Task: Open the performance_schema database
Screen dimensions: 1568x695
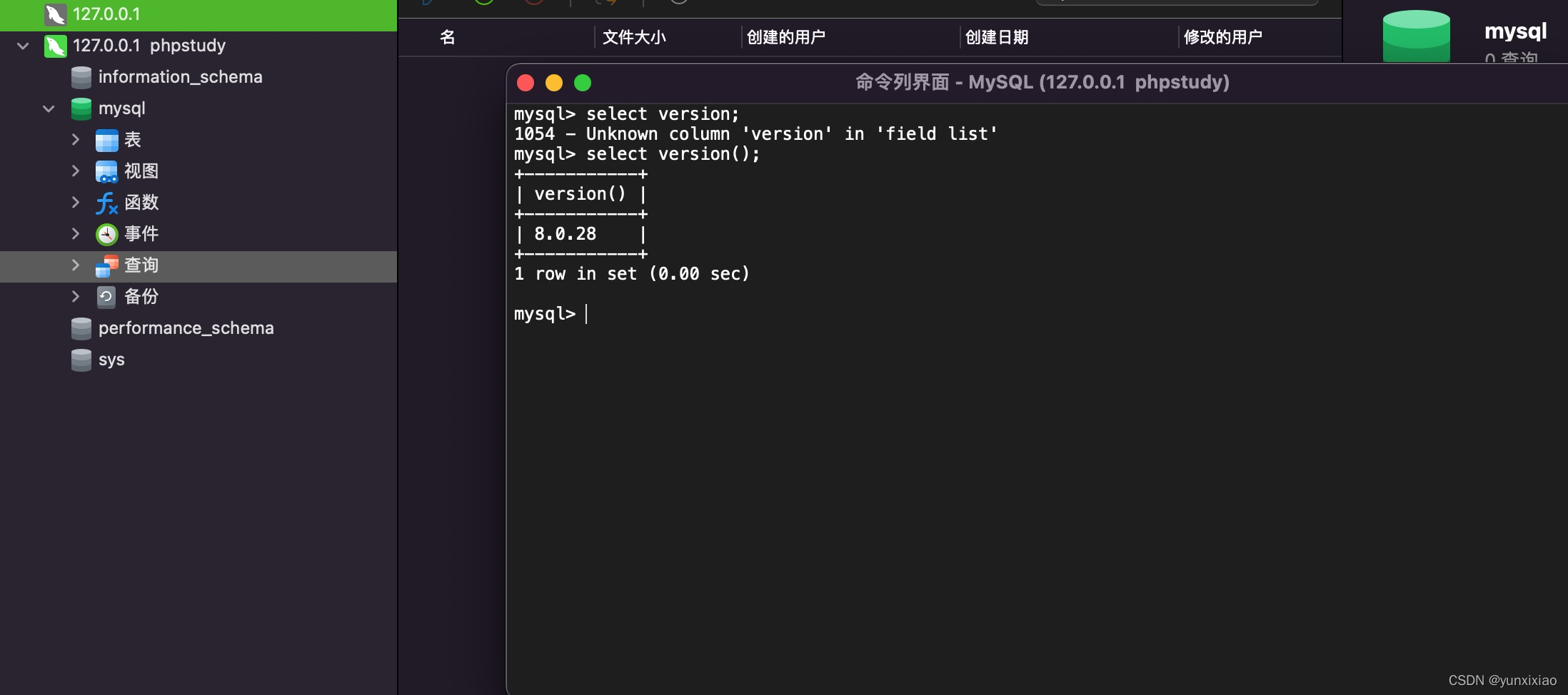Action: (x=186, y=328)
